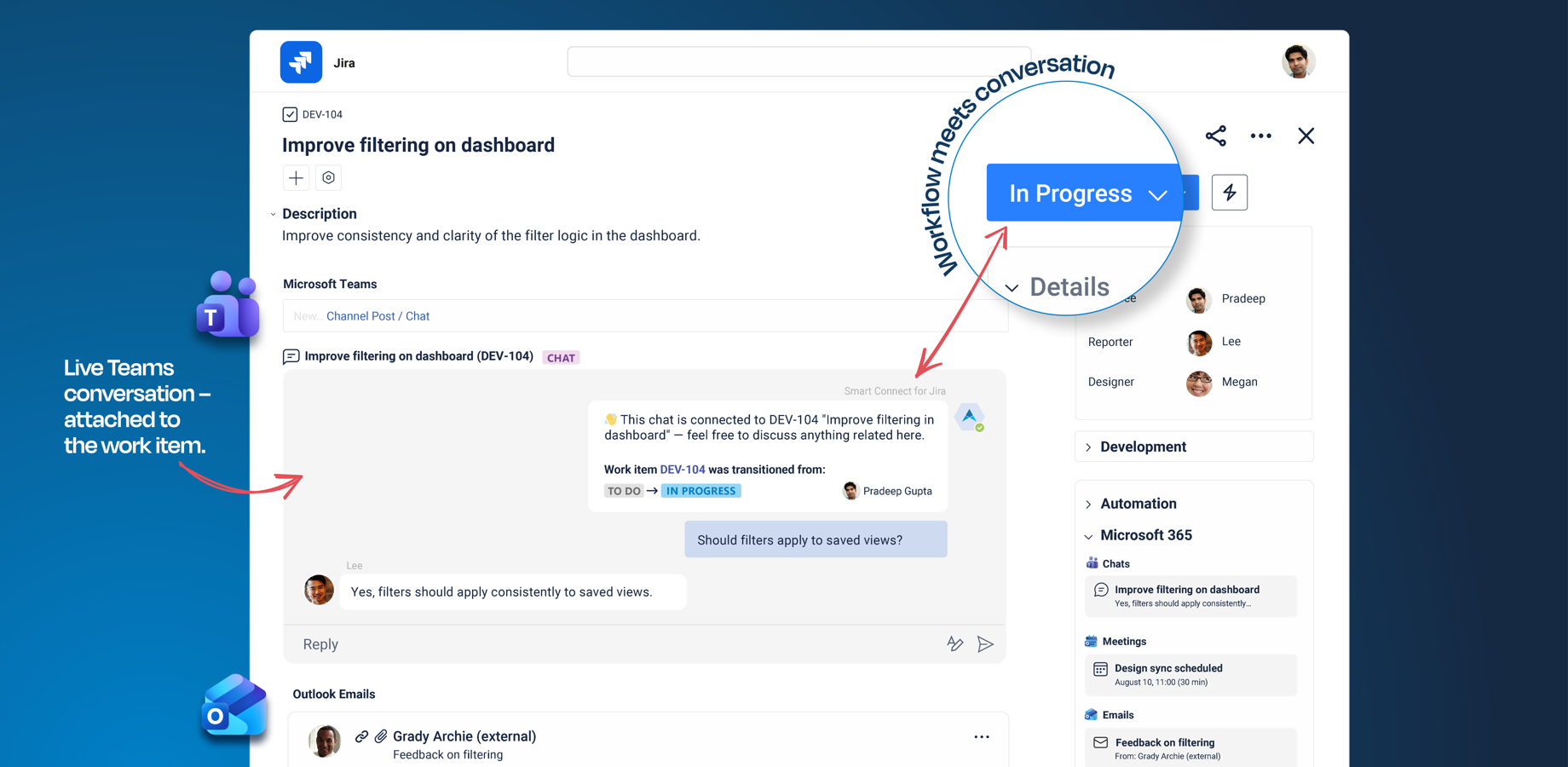
Task: Start a new Channel Post / Chat
Action: 378,315
